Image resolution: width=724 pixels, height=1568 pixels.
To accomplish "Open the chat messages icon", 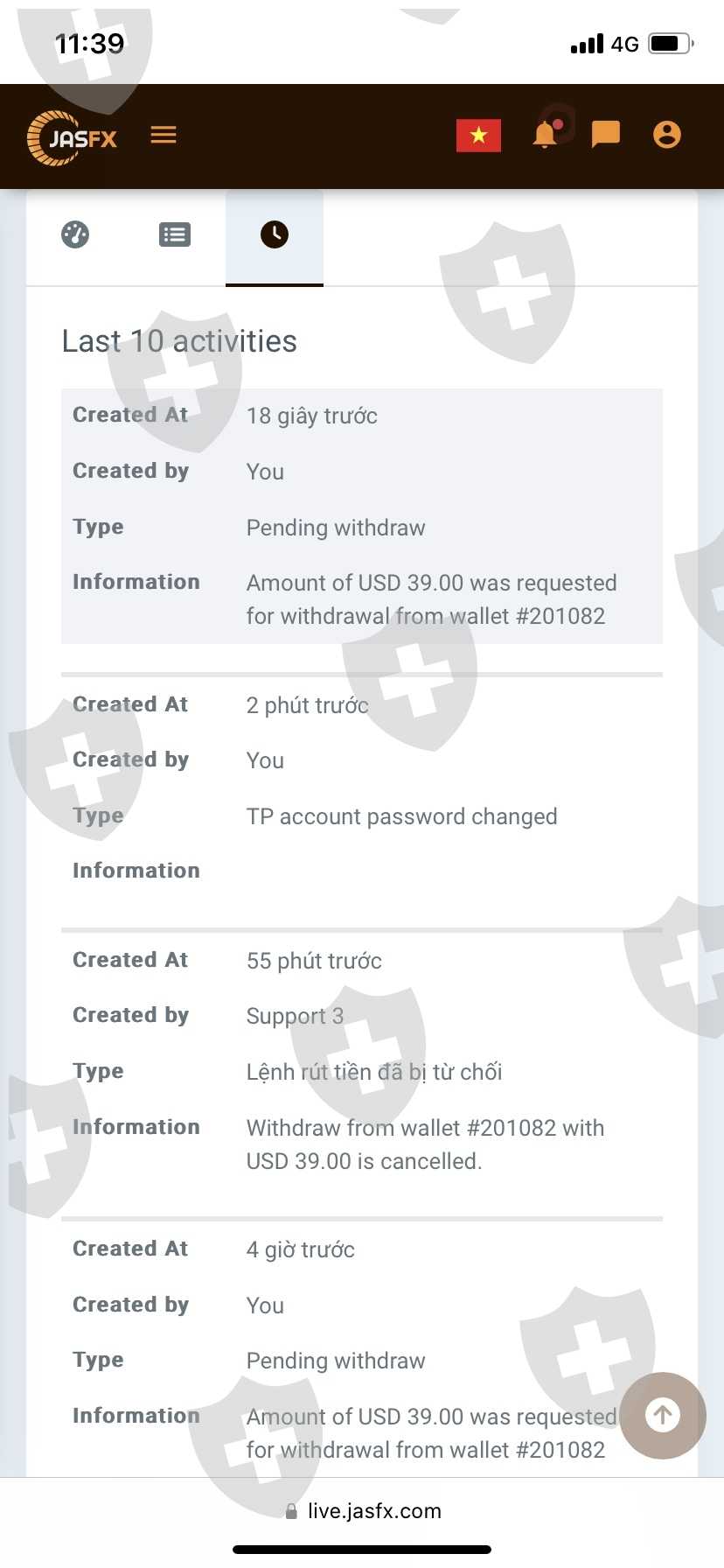I will coord(605,135).
